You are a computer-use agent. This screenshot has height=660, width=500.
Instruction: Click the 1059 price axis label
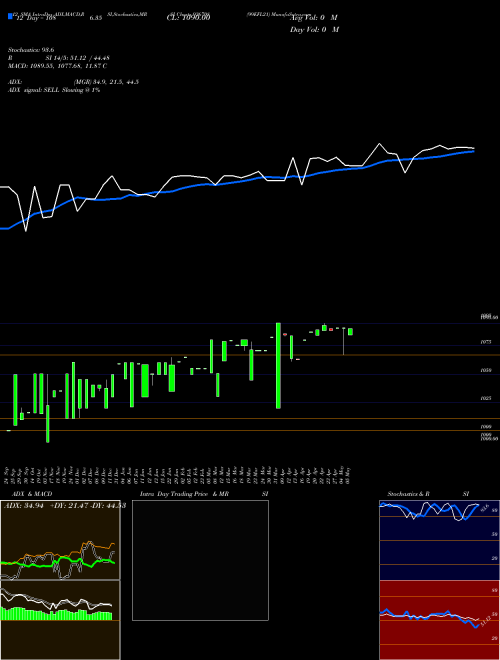(x=486, y=370)
